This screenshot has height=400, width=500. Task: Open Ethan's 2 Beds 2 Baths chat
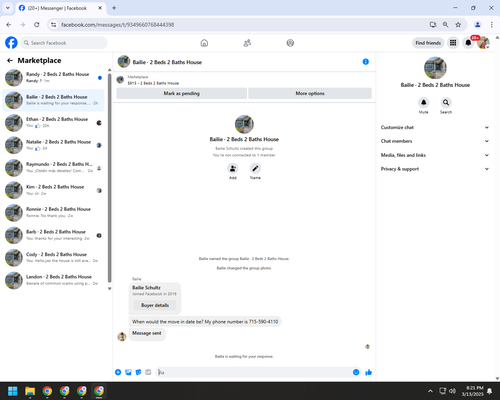53,123
